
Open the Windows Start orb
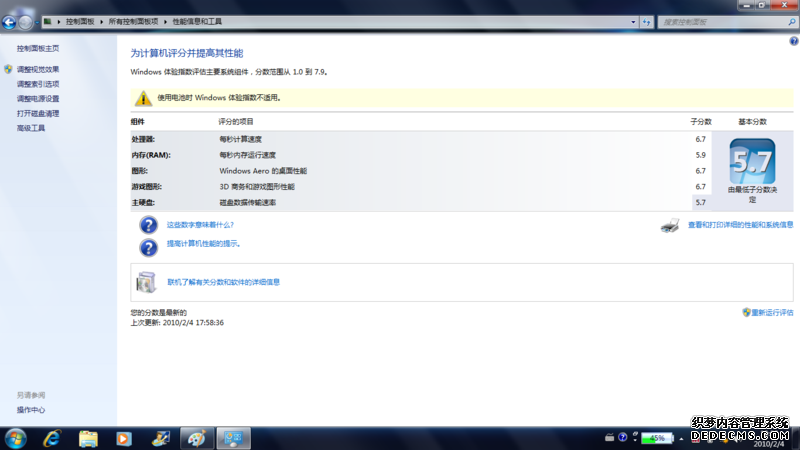15,438
